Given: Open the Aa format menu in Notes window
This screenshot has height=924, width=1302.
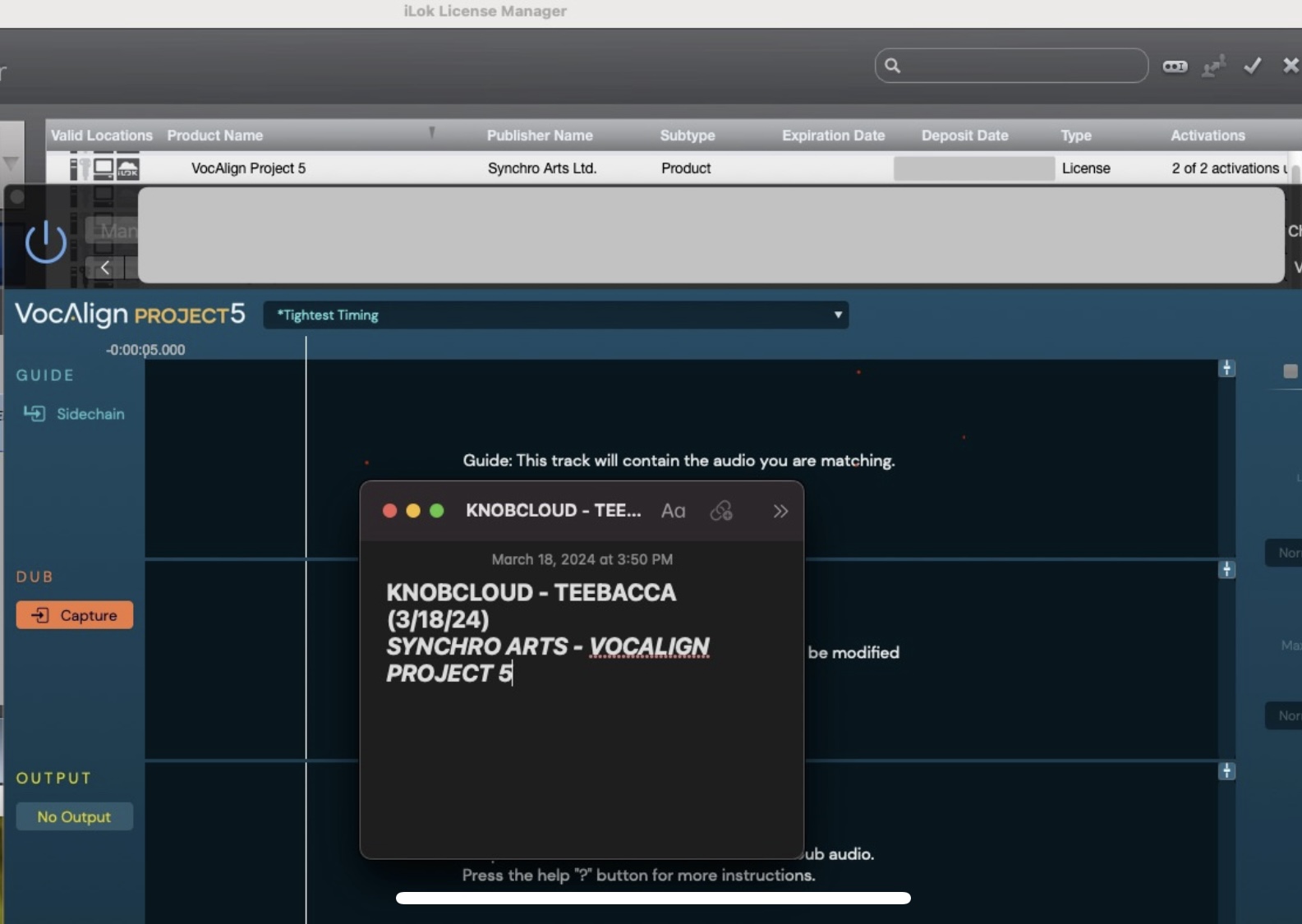Looking at the screenshot, I should [x=674, y=511].
